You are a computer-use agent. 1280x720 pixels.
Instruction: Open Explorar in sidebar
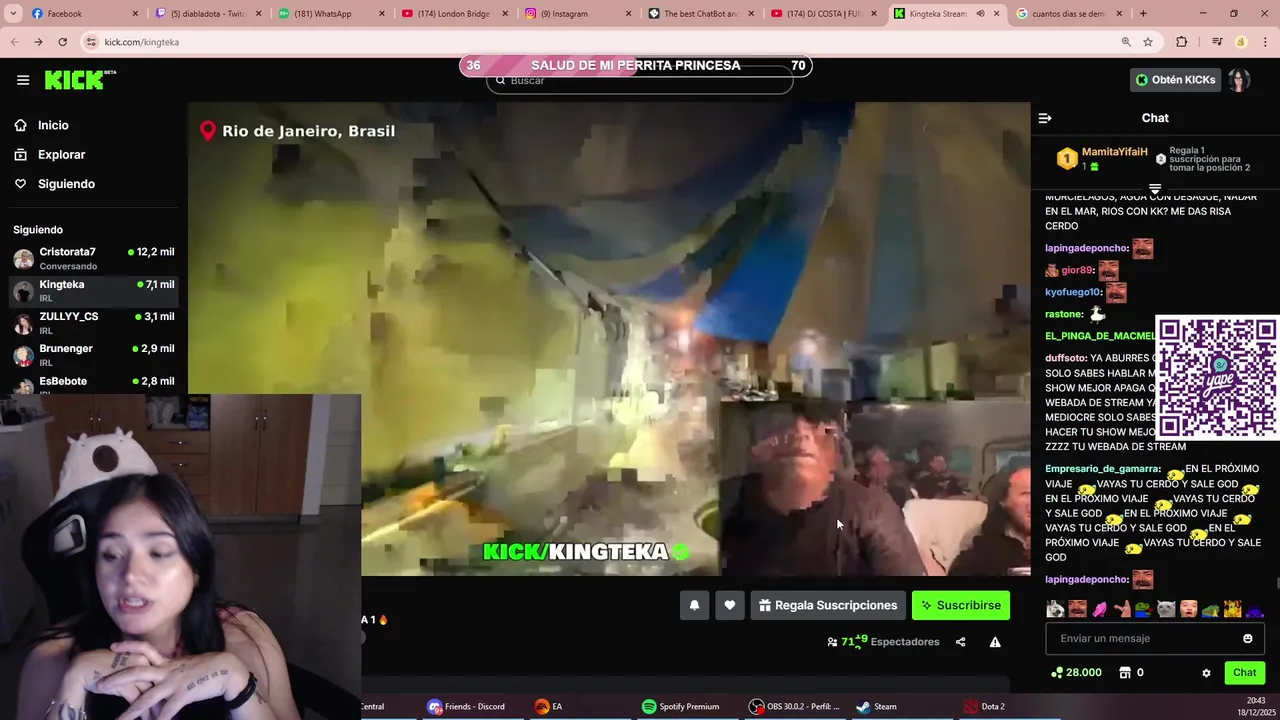click(61, 155)
